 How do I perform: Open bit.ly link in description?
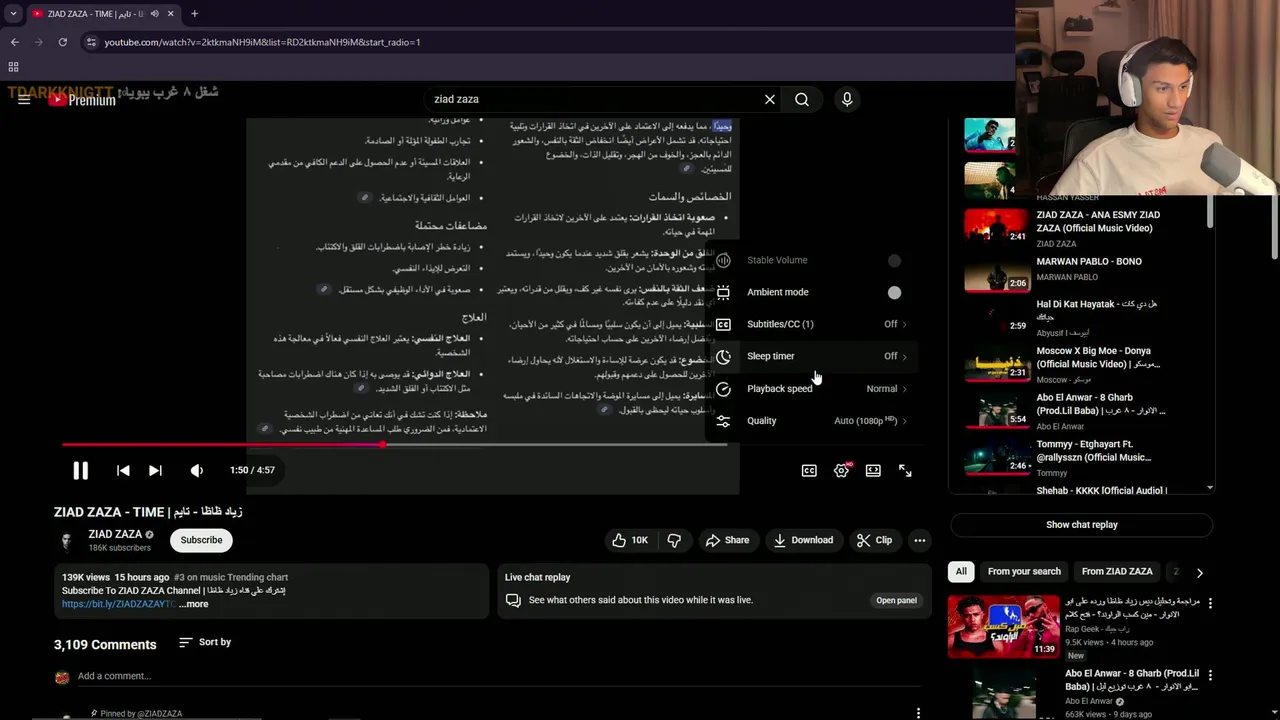tap(118, 604)
